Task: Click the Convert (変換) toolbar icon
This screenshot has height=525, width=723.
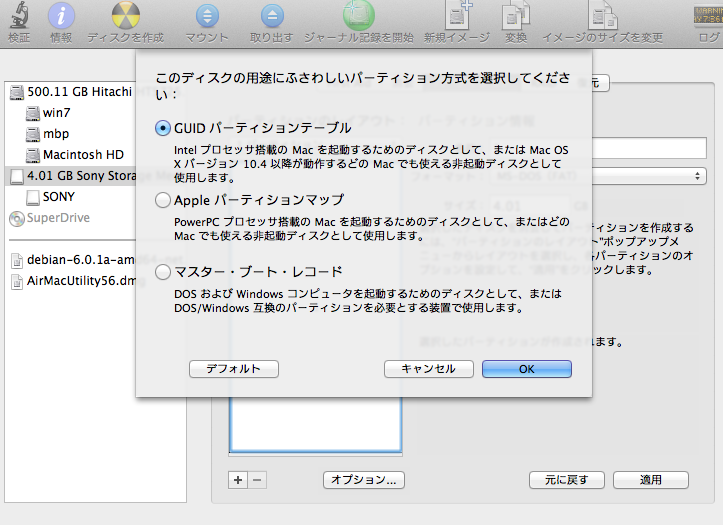Action: click(516, 16)
